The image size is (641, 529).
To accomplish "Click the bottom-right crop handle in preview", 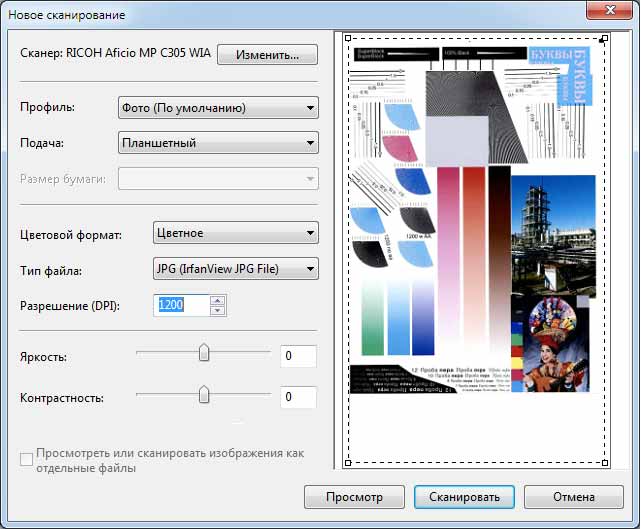I will click(x=605, y=463).
